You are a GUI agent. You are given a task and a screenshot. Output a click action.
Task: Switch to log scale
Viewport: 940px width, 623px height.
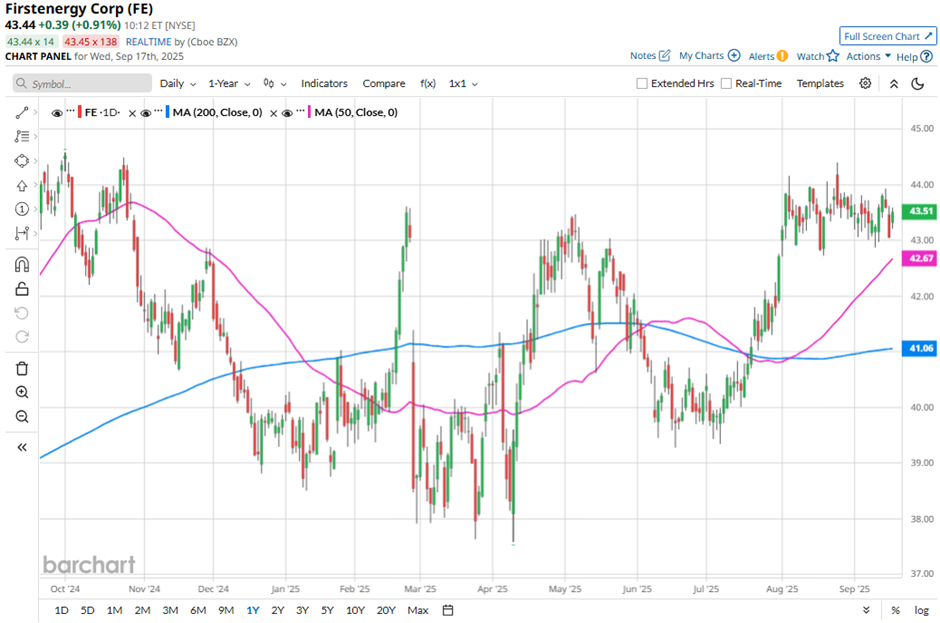921,610
